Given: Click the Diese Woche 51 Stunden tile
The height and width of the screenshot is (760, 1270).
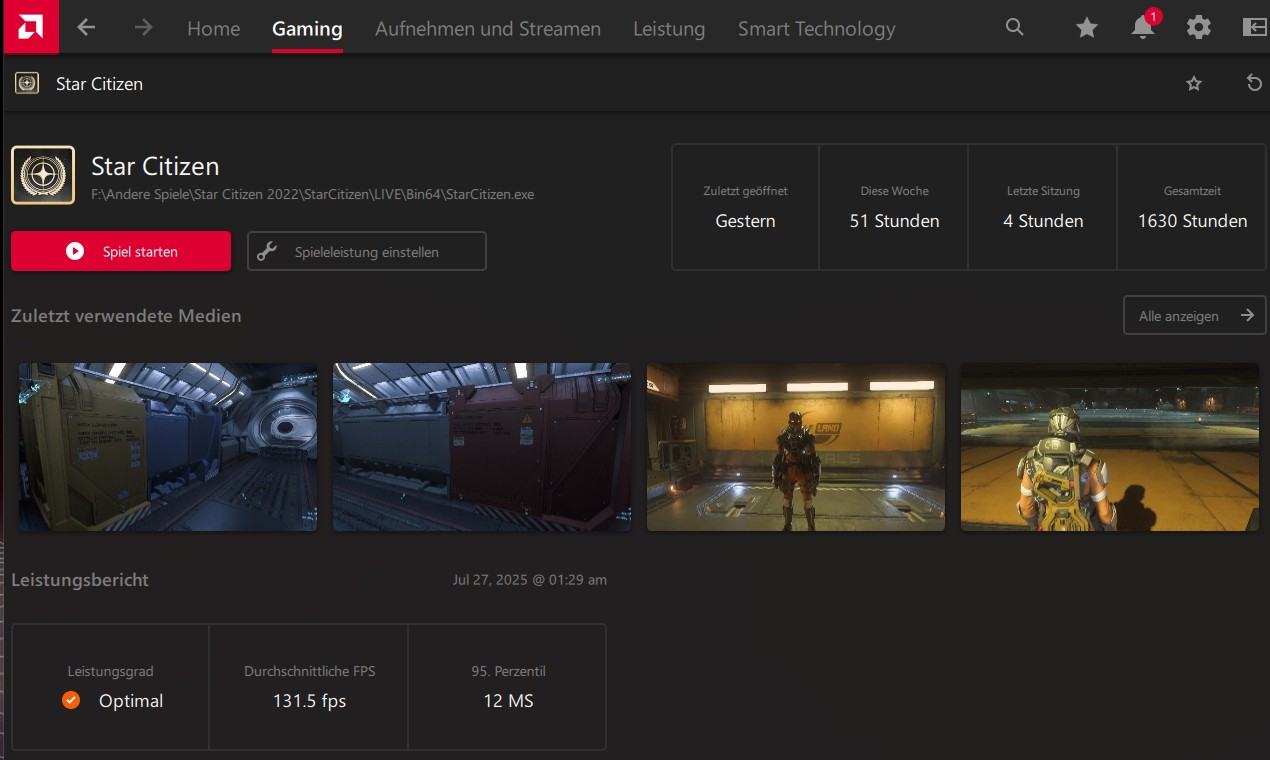Looking at the screenshot, I should (x=894, y=207).
